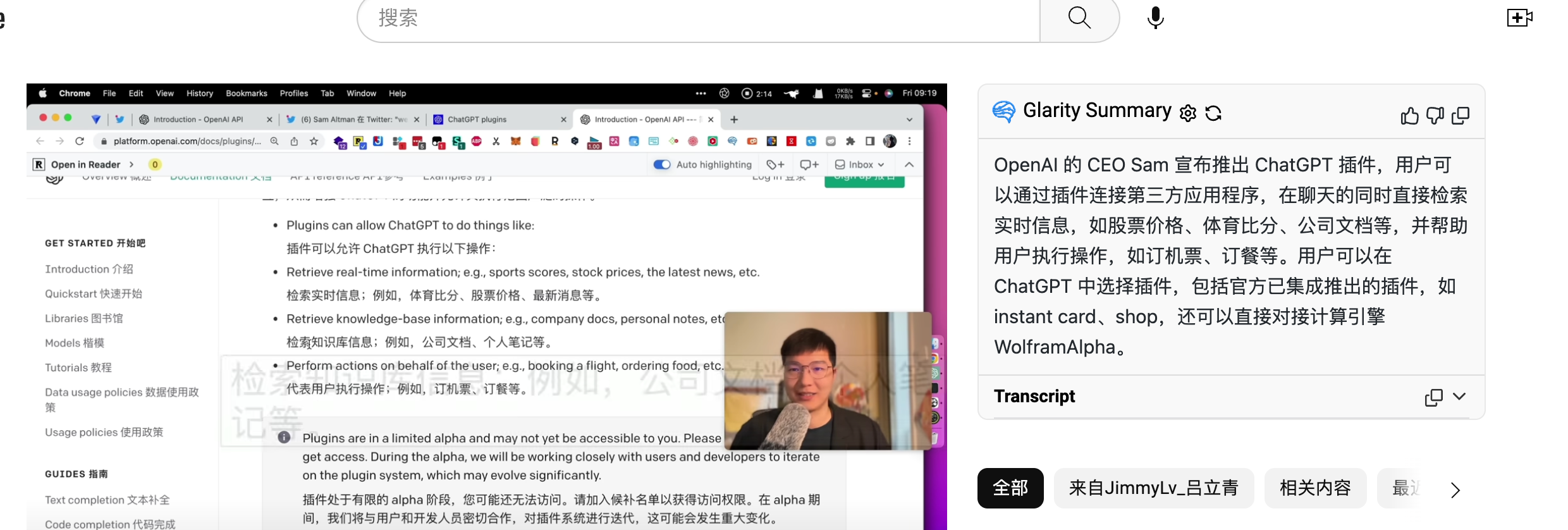Click the add tag icon in Reader bar
This screenshot has height=530, width=1568.
click(x=775, y=164)
